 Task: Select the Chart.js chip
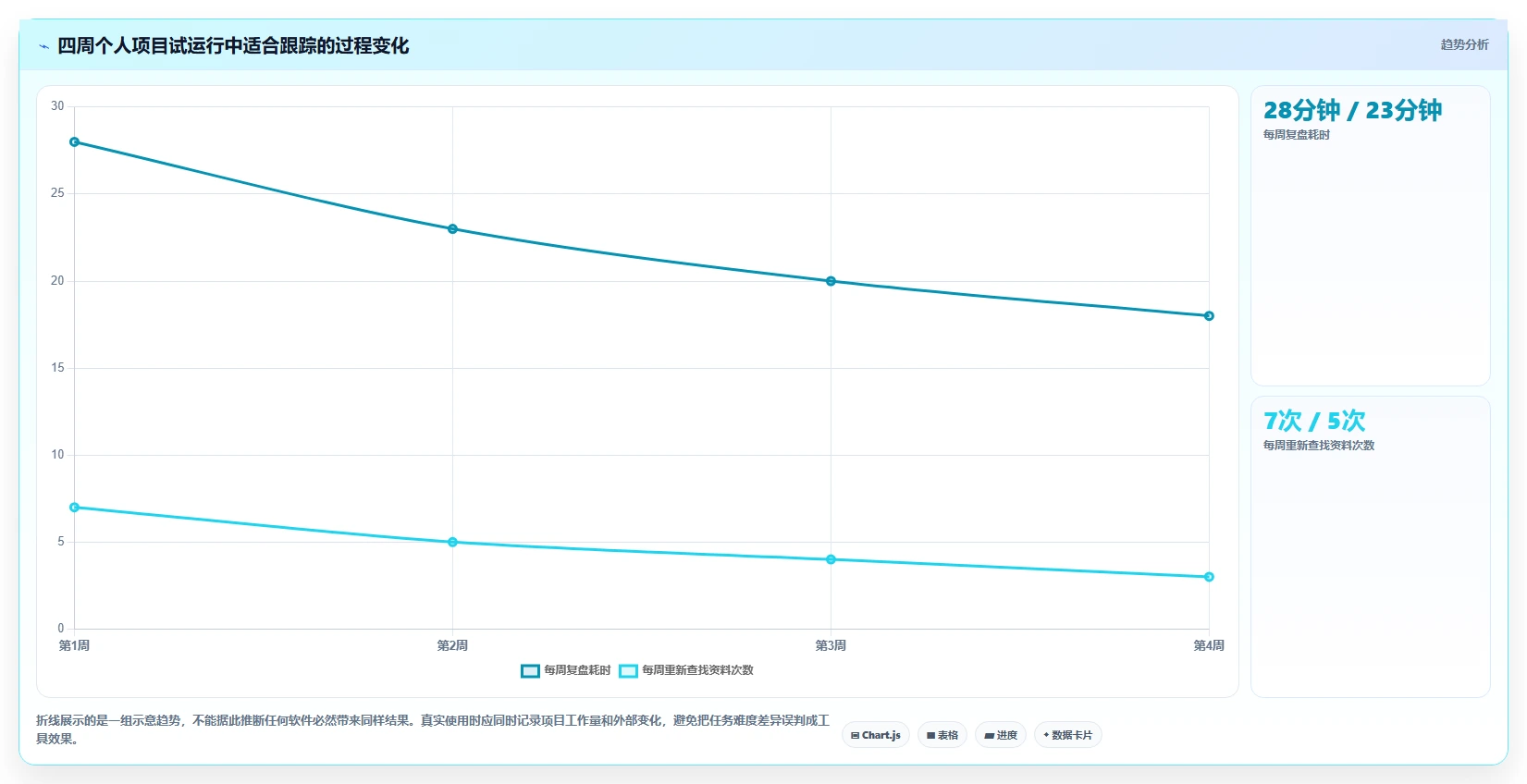pyautogui.click(x=876, y=735)
